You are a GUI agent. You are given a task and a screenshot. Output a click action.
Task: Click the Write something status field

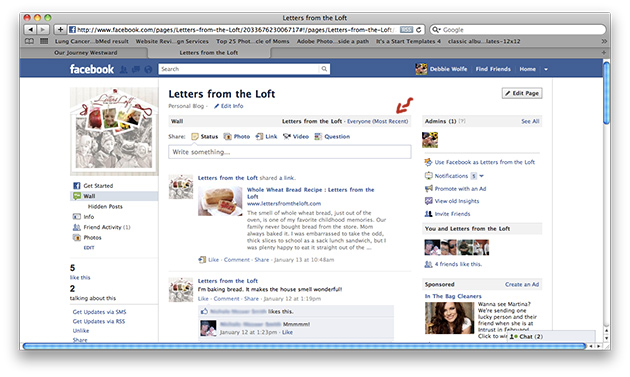coord(290,152)
